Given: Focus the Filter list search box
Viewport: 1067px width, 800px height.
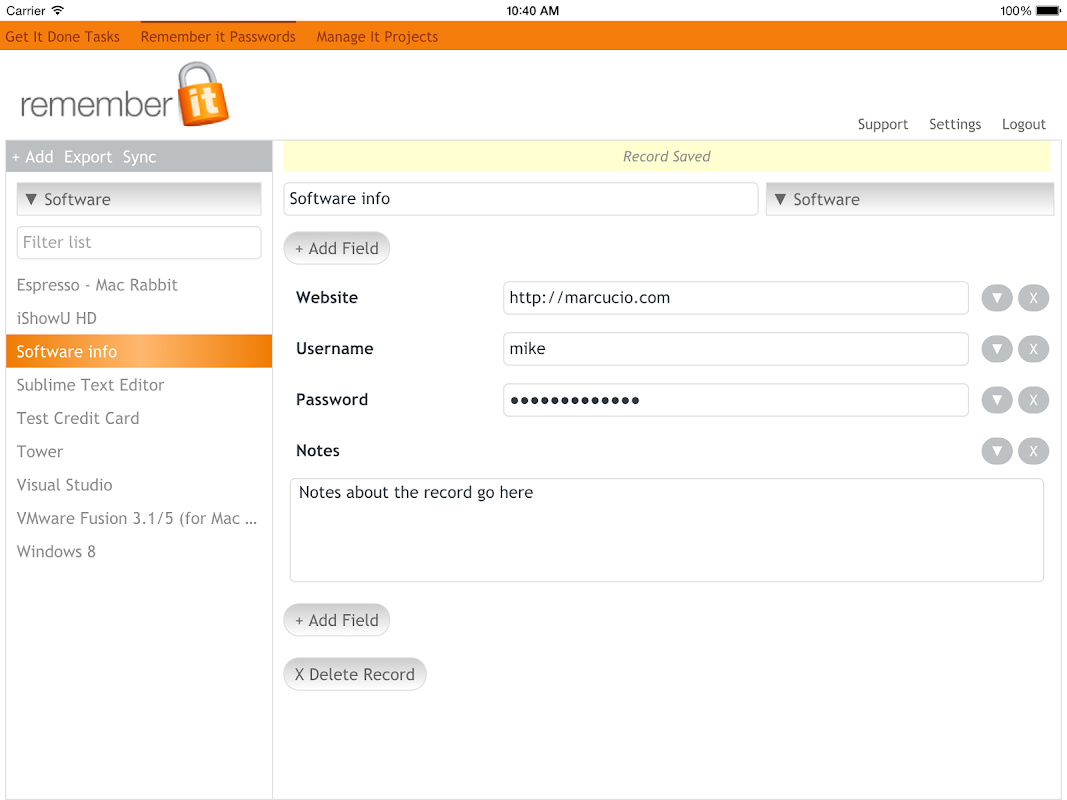Looking at the screenshot, I should click(x=139, y=243).
